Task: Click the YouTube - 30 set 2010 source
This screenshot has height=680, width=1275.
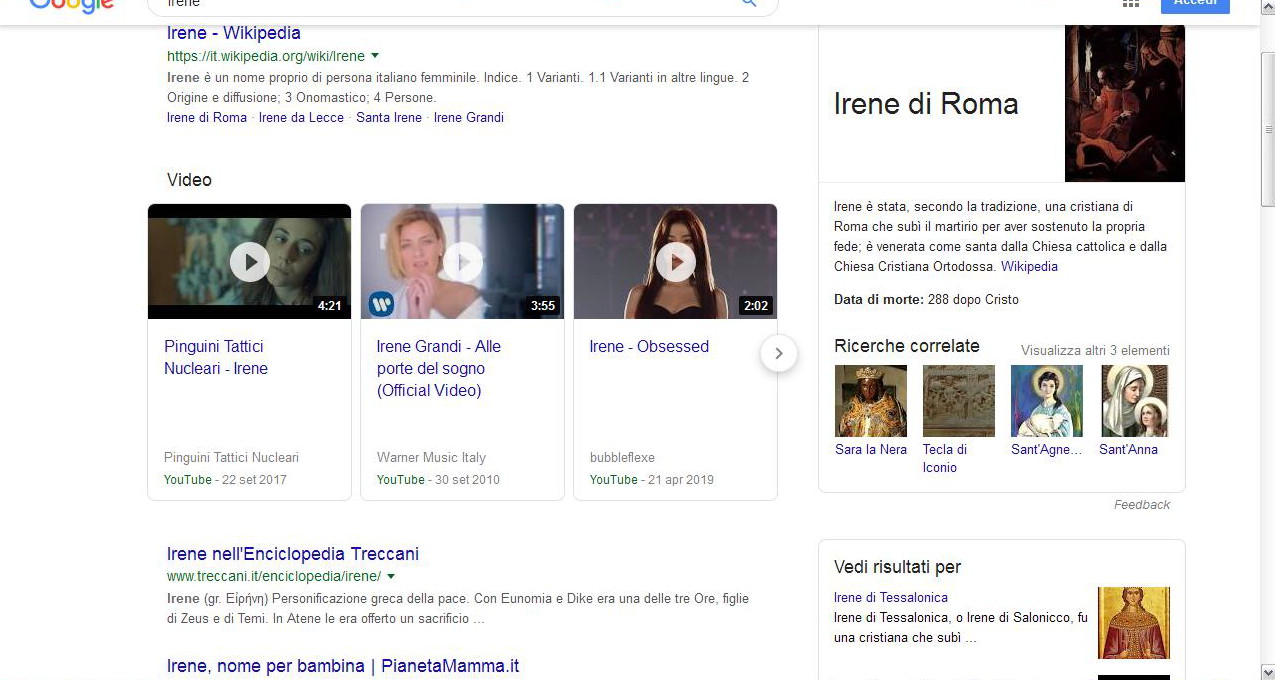Action: (x=438, y=480)
